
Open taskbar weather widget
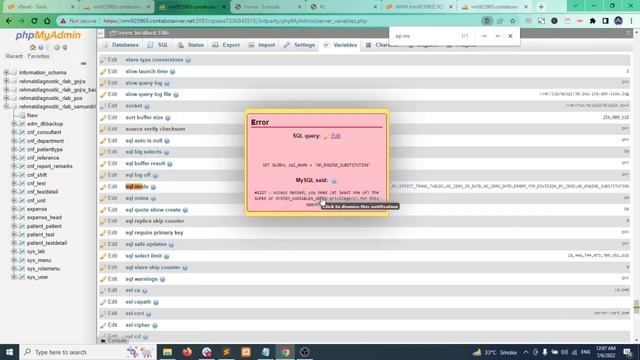point(494,352)
